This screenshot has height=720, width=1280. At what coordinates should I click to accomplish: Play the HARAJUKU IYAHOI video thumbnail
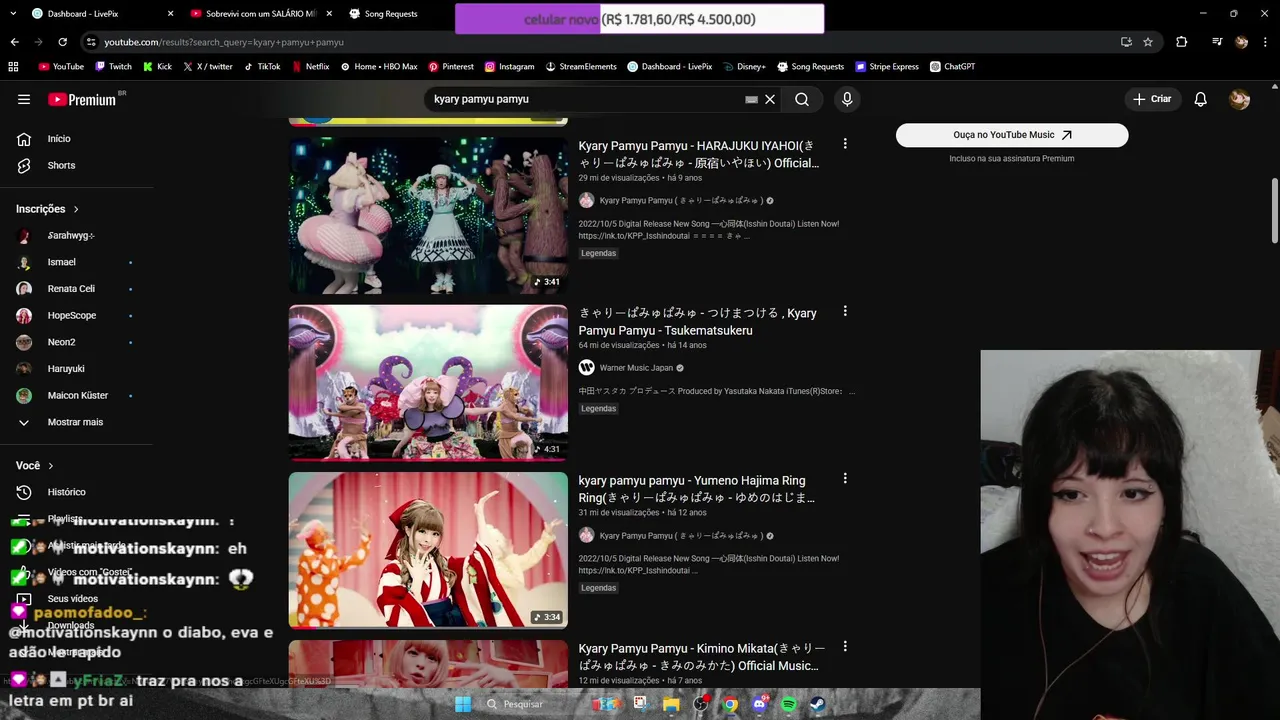(428, 215)
